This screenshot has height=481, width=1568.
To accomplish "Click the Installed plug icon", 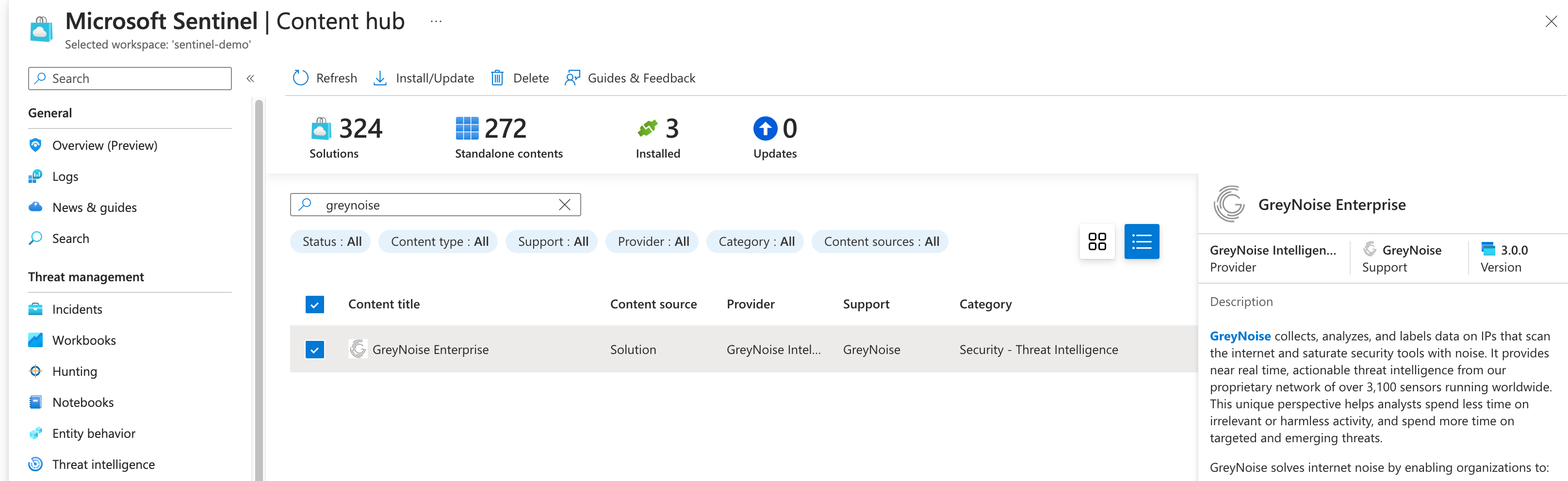I will pyautogui.click(x=648, y=128).
